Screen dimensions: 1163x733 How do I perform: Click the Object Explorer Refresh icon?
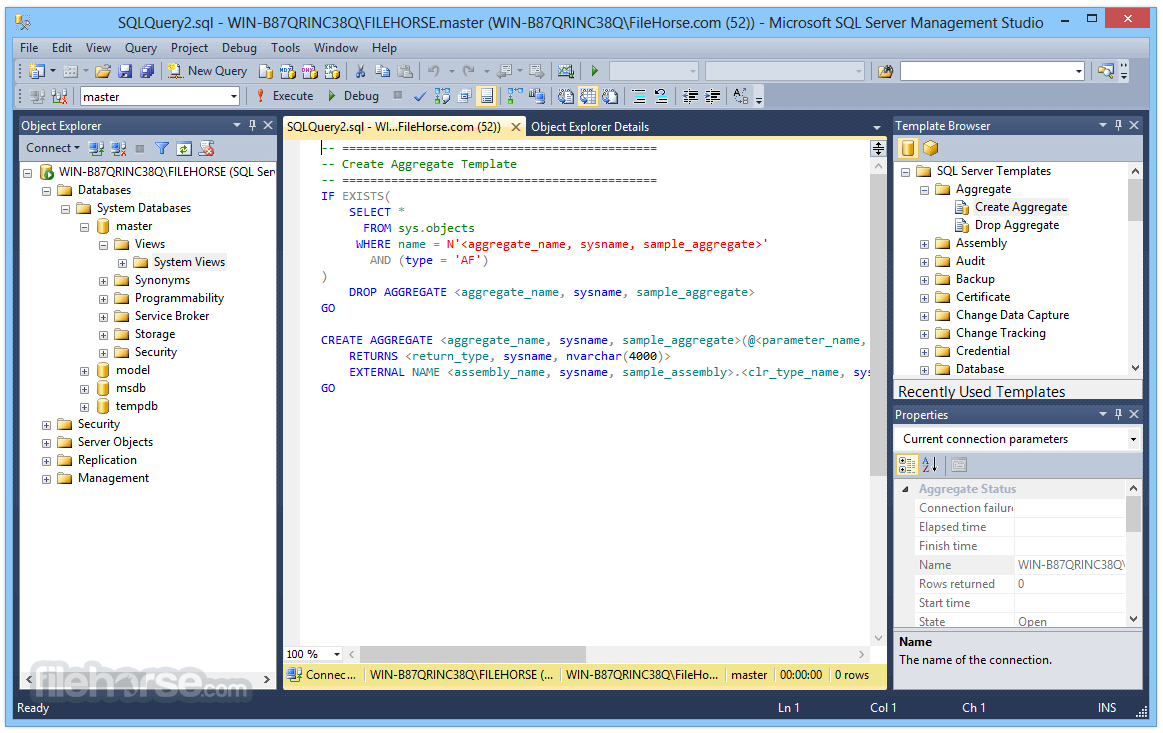[x=184, y=148]
